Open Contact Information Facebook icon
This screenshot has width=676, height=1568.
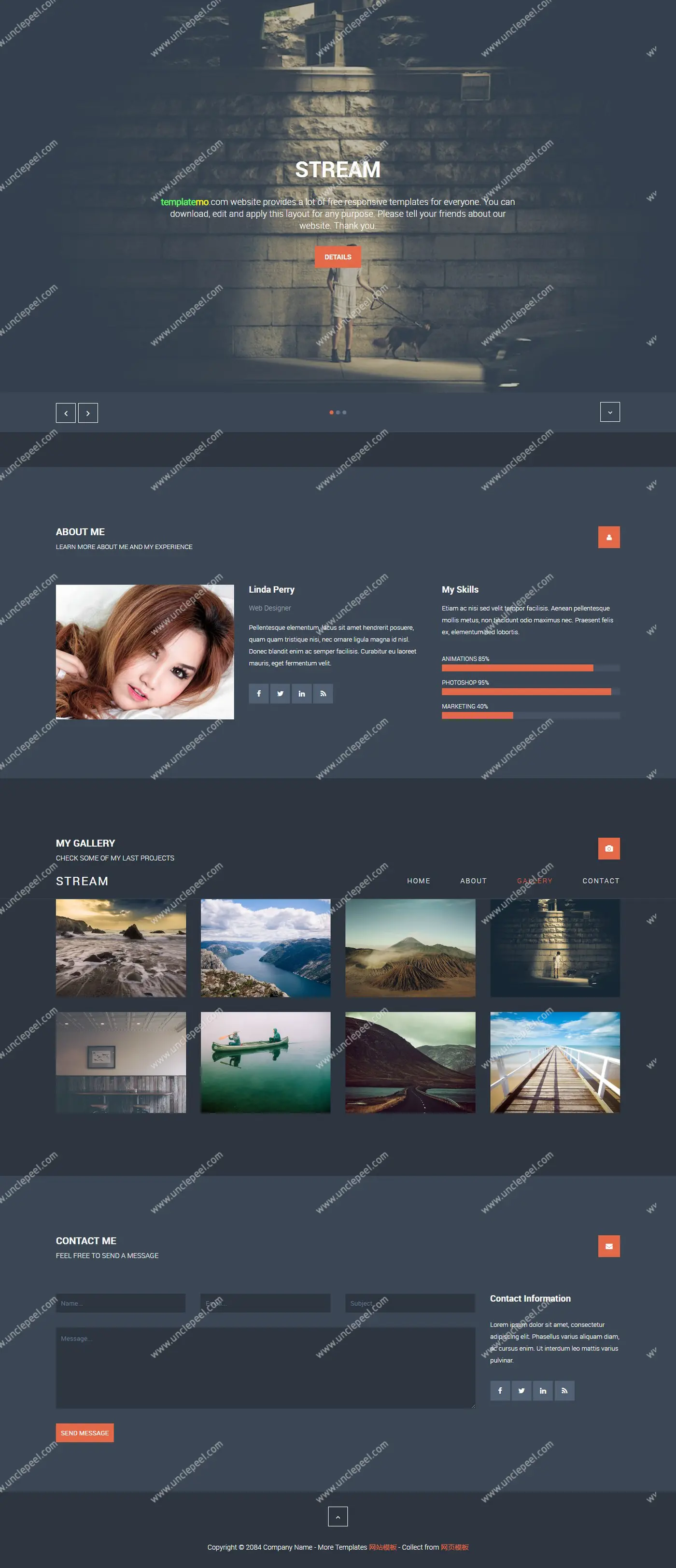click(x=500, y=1390)
